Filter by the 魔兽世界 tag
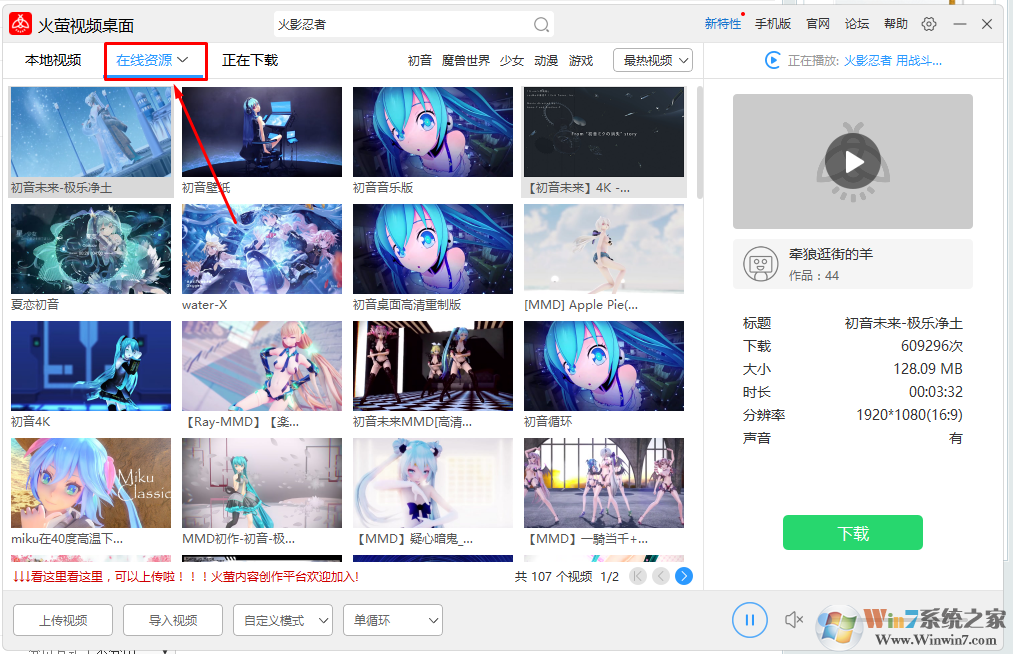This screenshot has width=1013, height=654. tap(466, 60)
